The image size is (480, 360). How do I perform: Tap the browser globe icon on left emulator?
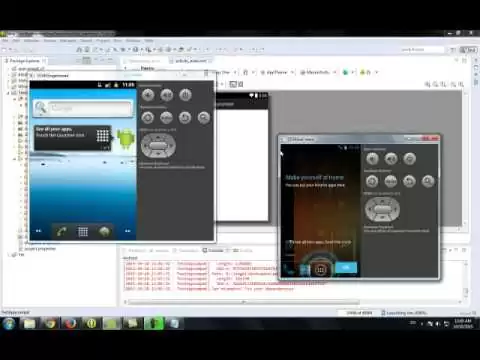(104, 231)
